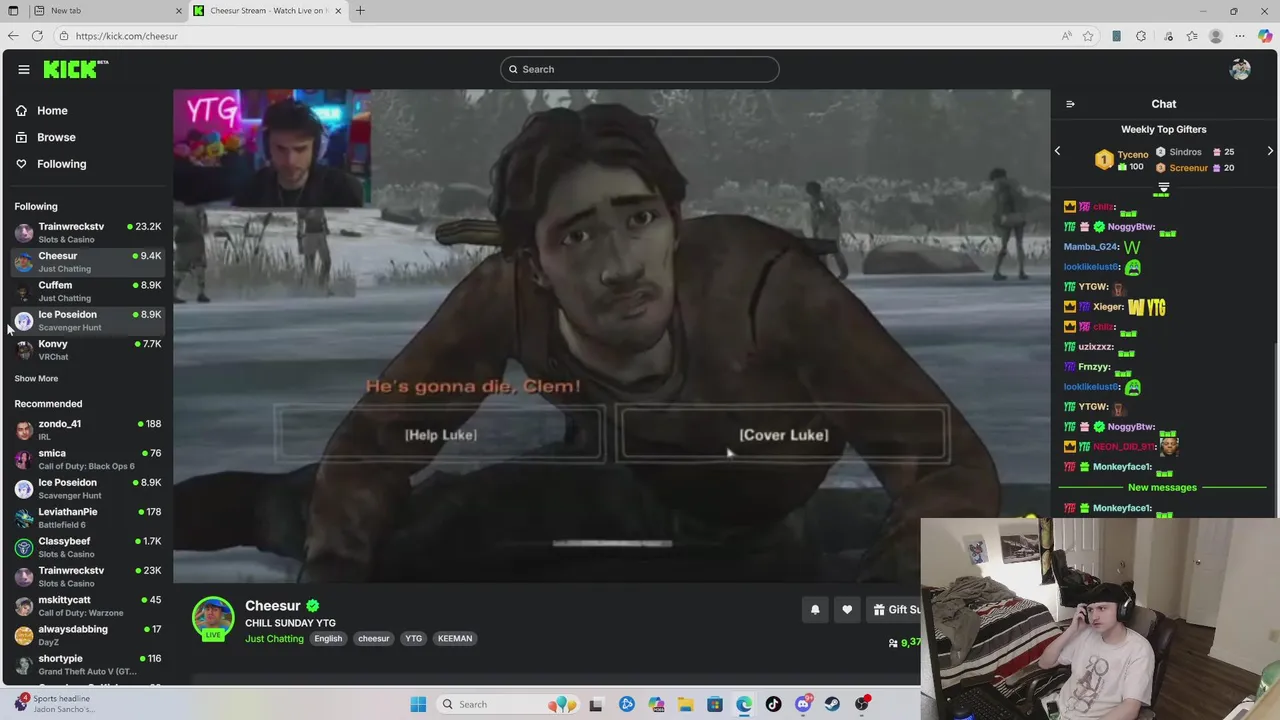Follow channel with heart button
This screenshot has width=1280, height=720.
pos(847,610)
